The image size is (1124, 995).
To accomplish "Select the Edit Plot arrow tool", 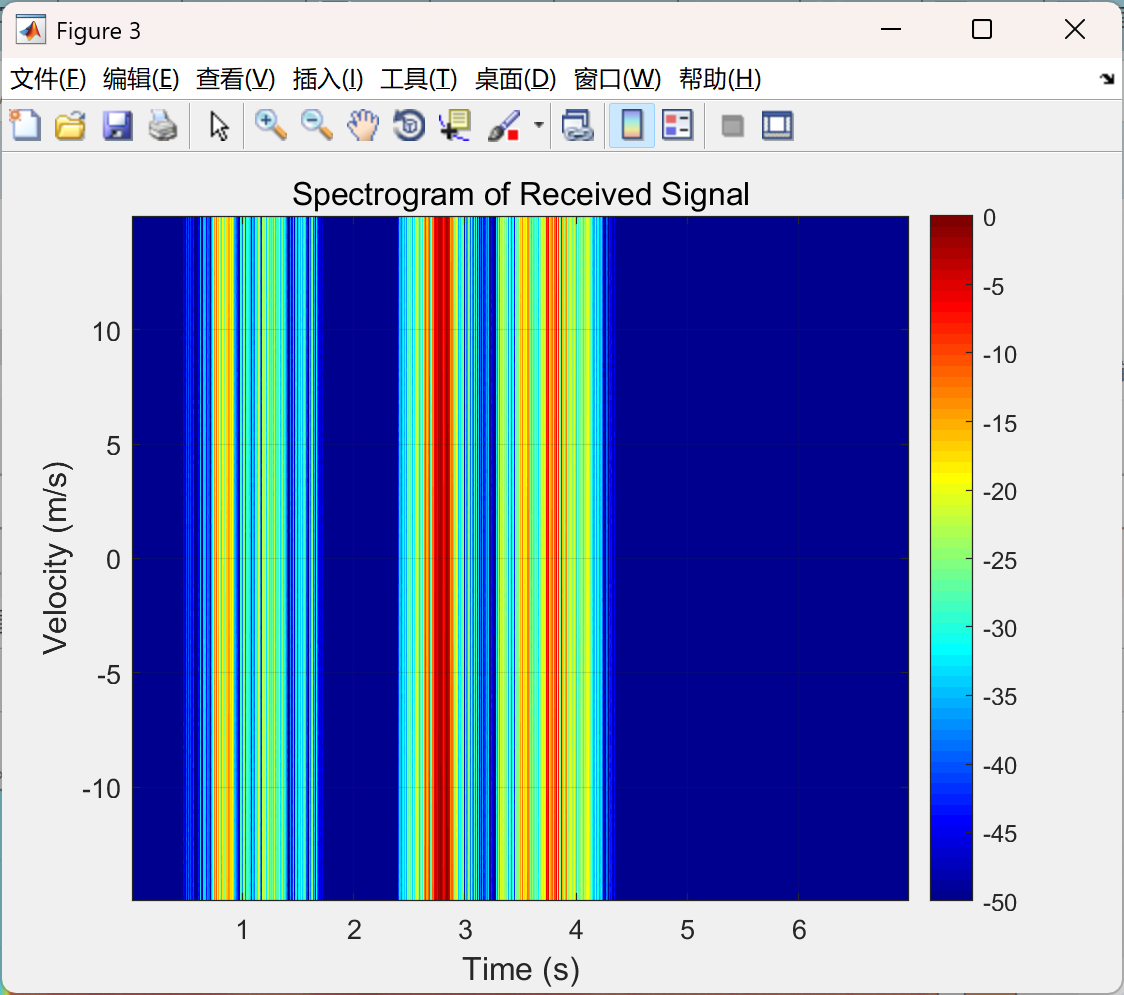I will tap(219, 126).
